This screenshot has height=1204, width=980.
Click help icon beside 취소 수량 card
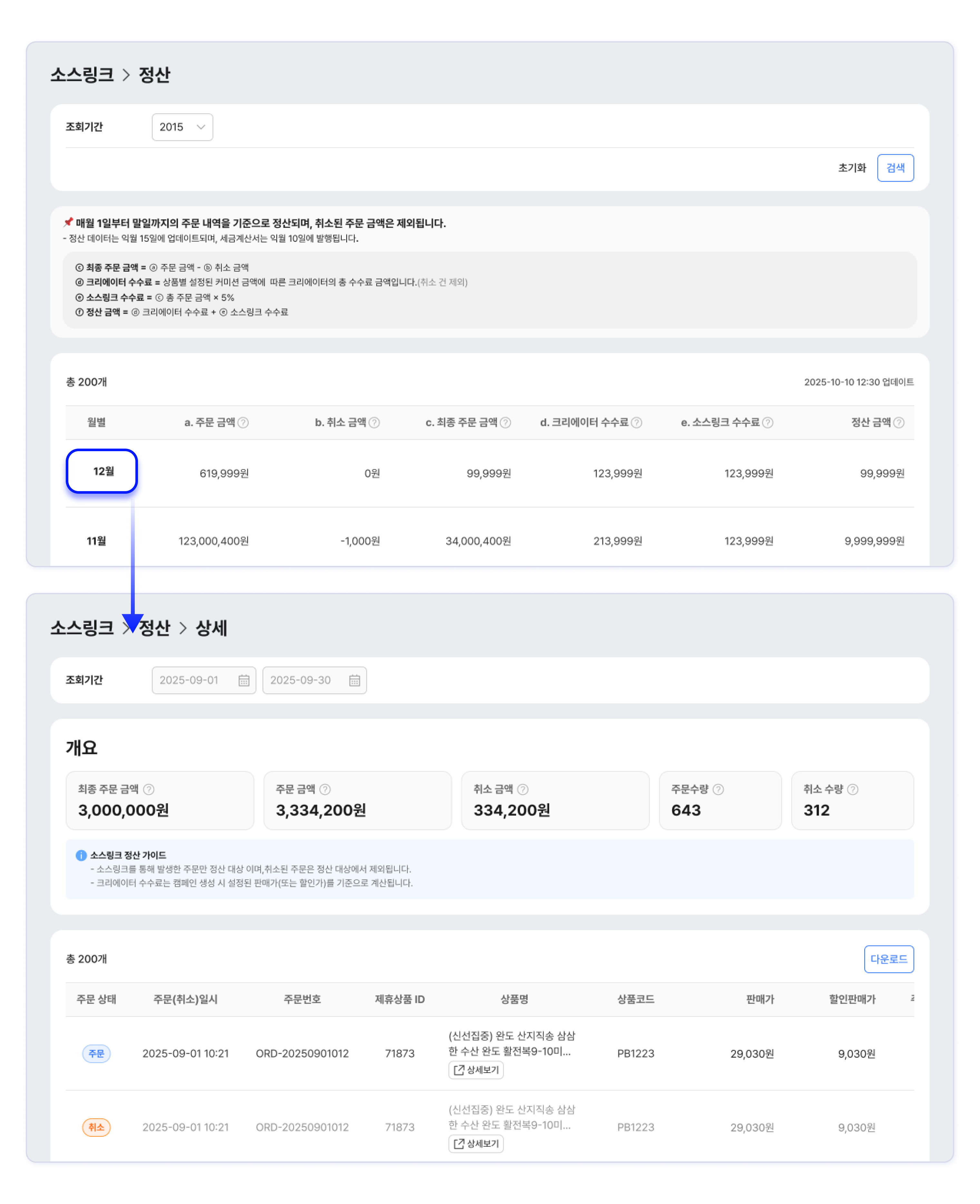(x=852, y=789)
